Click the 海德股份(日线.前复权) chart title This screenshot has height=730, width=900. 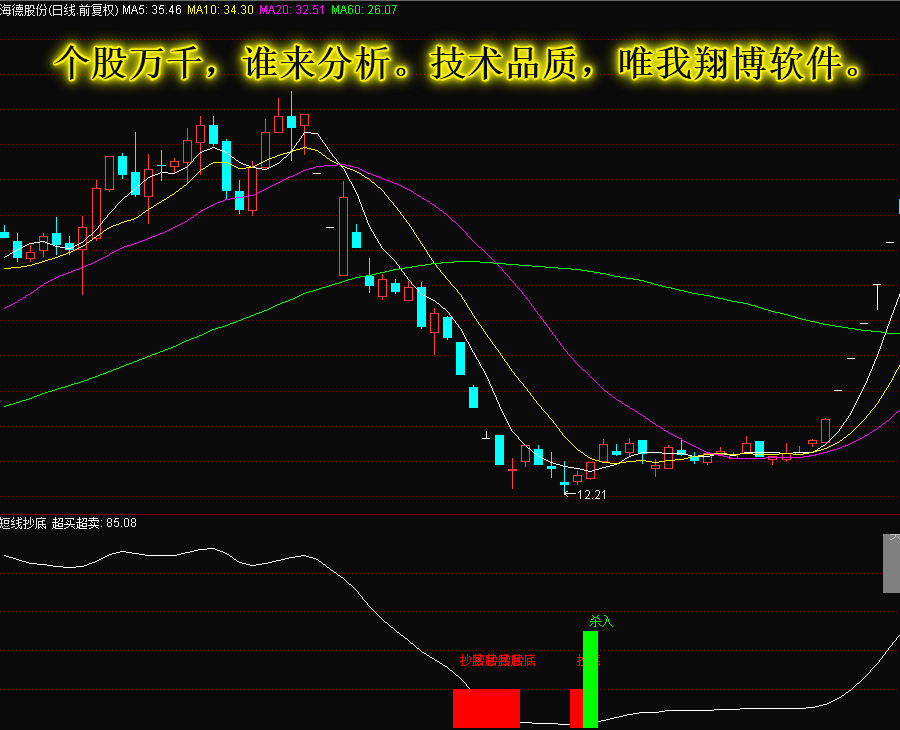(59, 10)
